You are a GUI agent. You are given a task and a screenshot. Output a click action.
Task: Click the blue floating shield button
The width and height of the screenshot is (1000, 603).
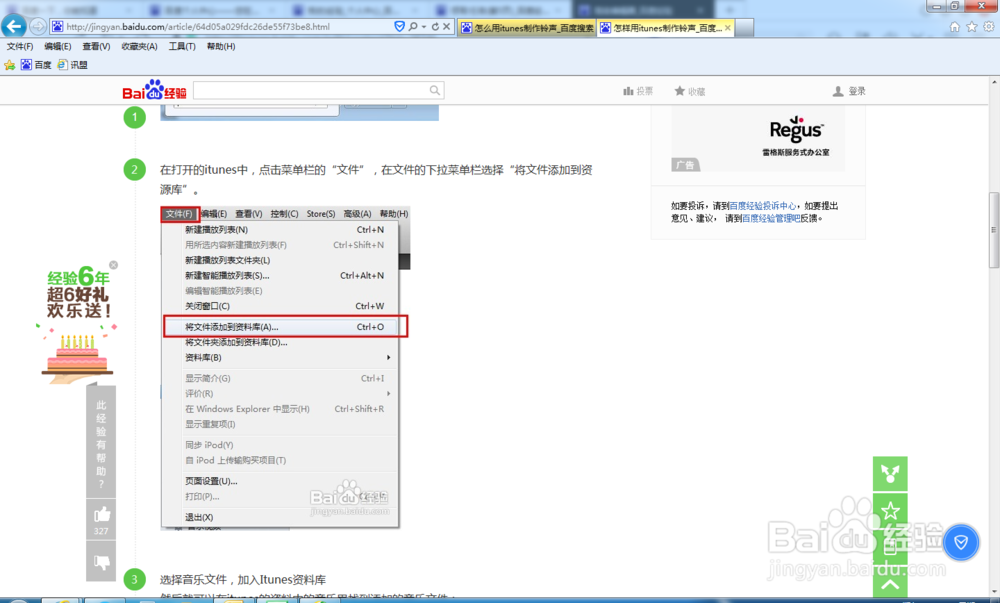[960, 542]
